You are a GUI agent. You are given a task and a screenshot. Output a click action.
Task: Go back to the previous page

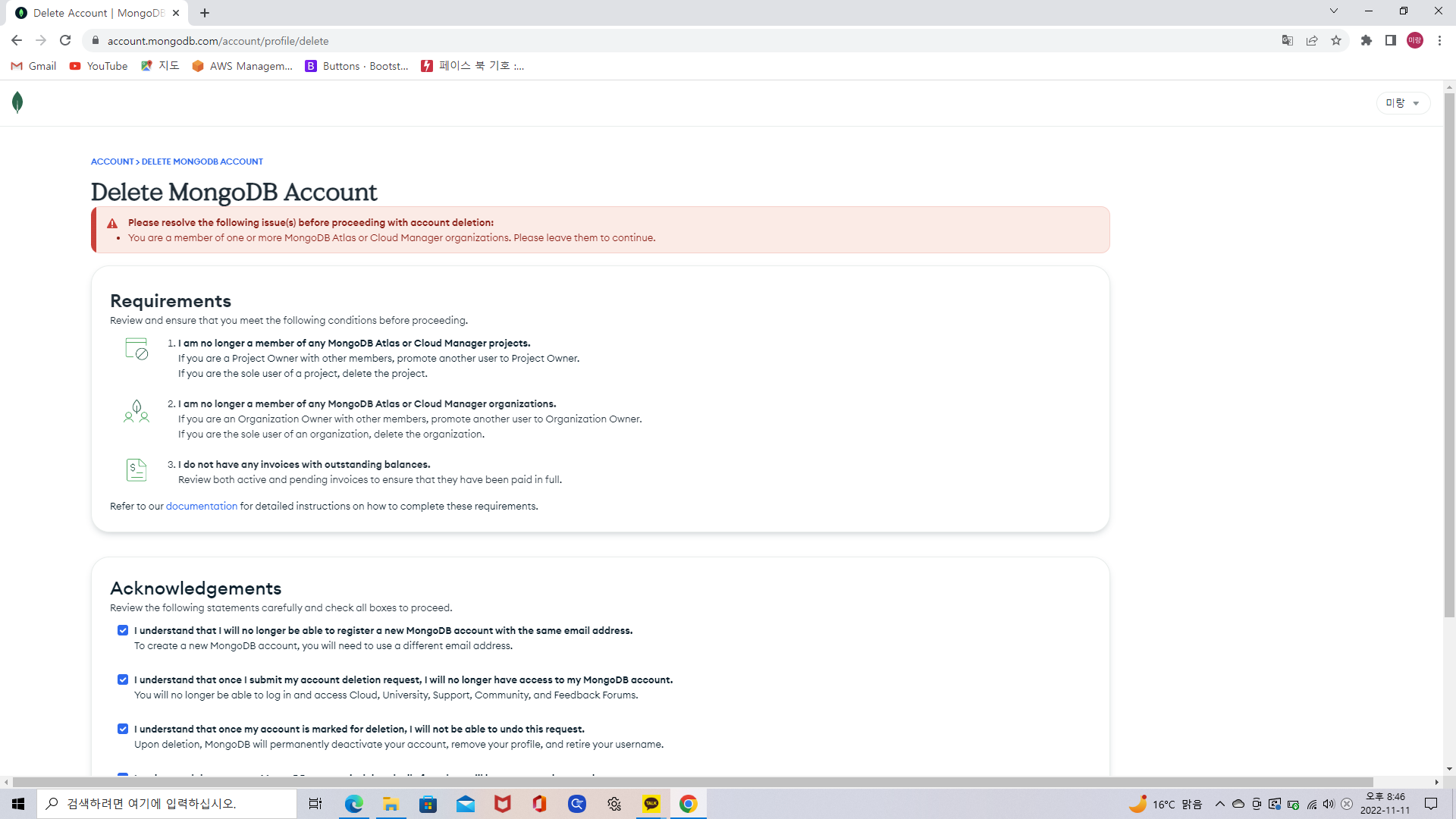pyautogui.click(x=17, y=40)
